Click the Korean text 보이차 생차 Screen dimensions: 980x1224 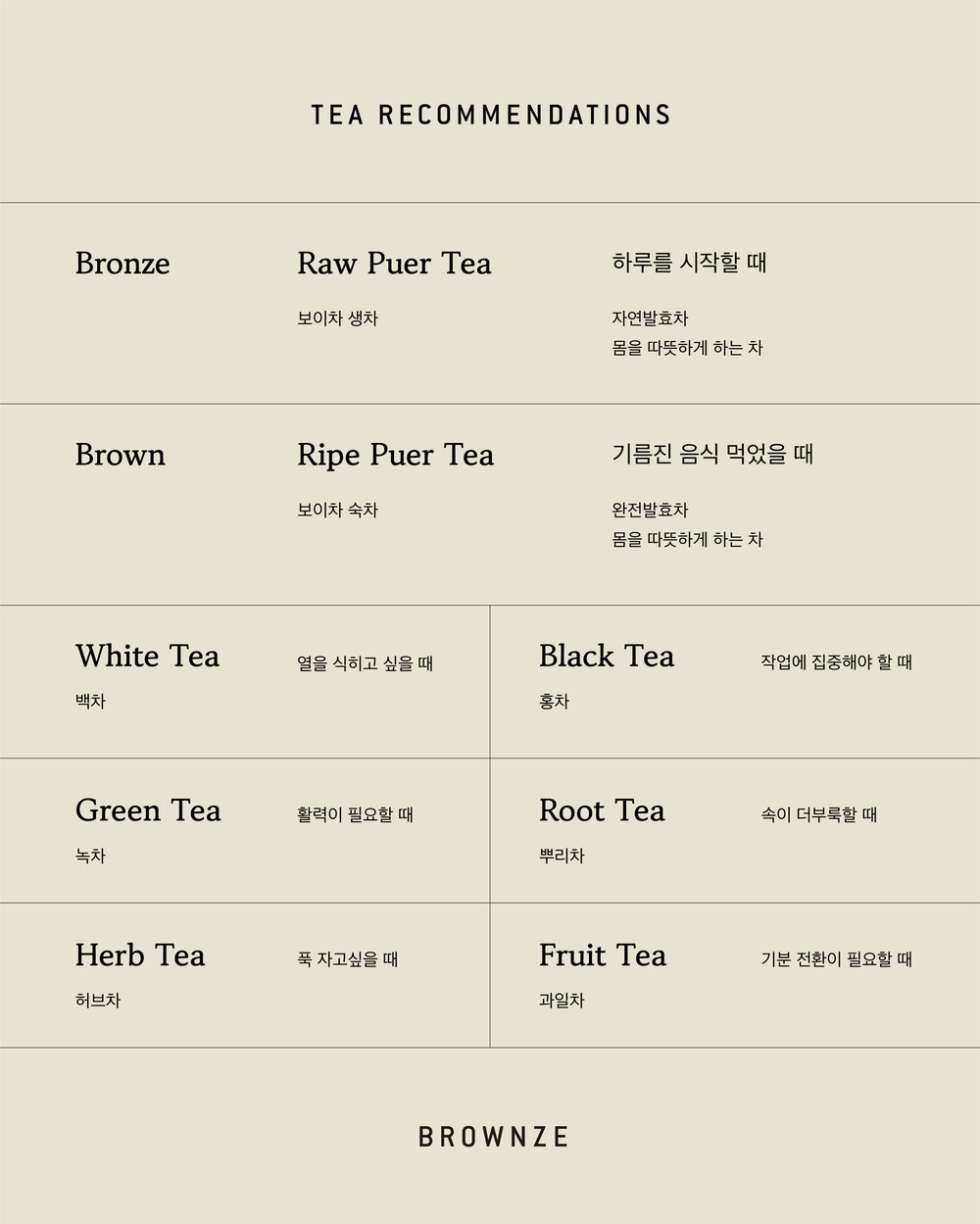click(x=337, y=318)
